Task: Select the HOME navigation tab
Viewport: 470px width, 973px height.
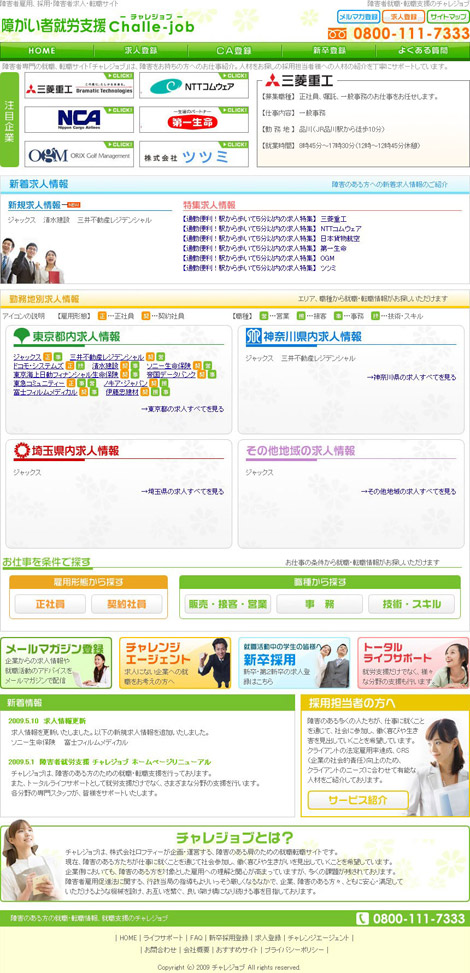Action: click(x=42, y=50)
